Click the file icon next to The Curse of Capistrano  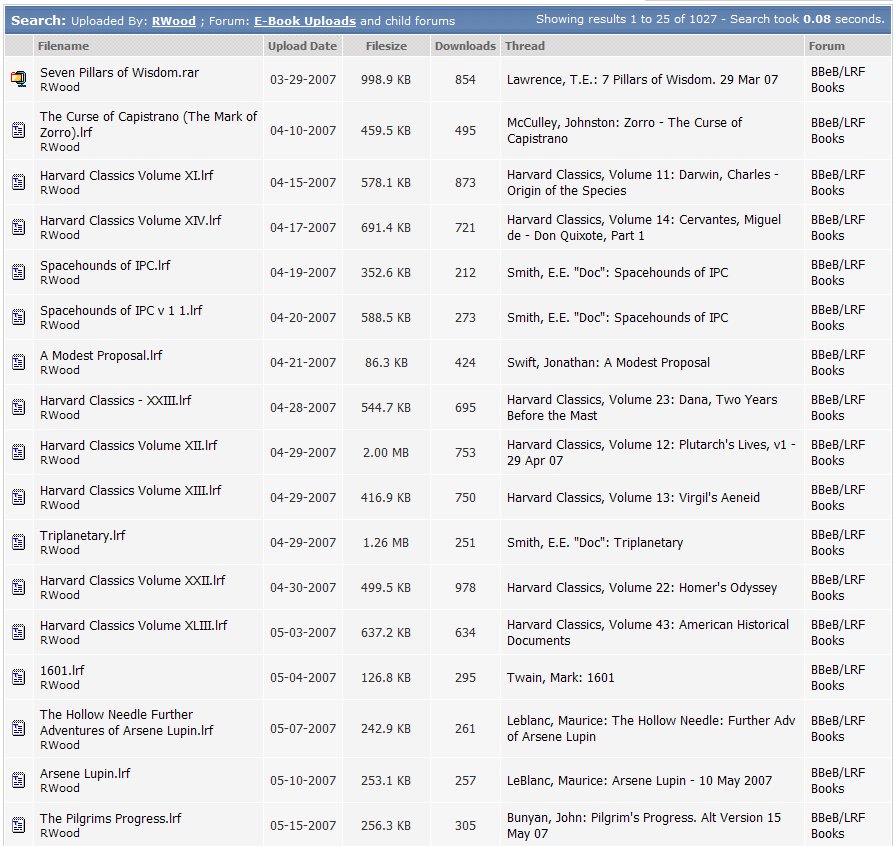19,131
